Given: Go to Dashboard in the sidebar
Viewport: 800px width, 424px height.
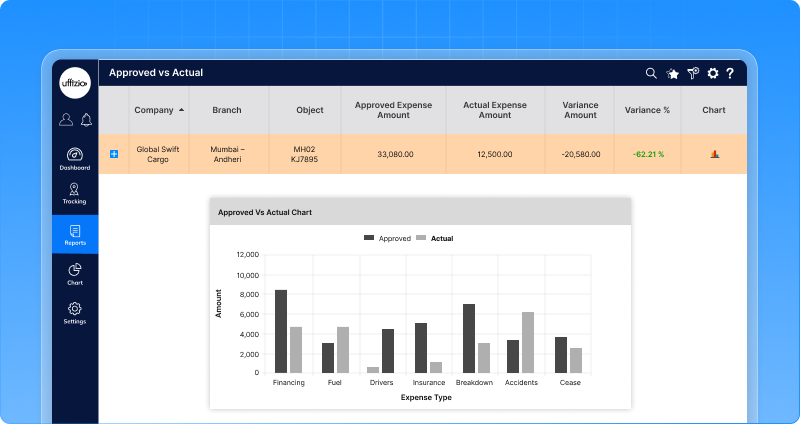Looking at the screenshot, I should [x=75, y=159].
